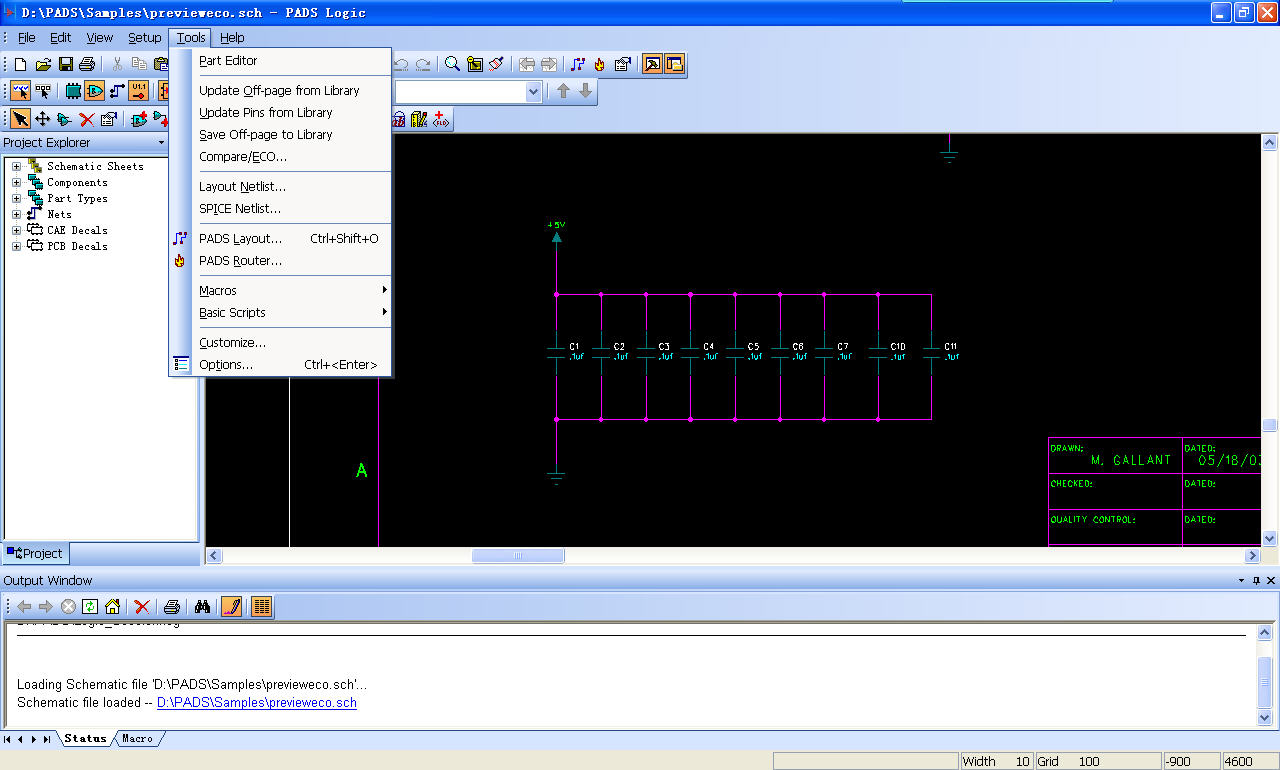Go to the previous sheet with the left-arrow icon

coord(527,64)
